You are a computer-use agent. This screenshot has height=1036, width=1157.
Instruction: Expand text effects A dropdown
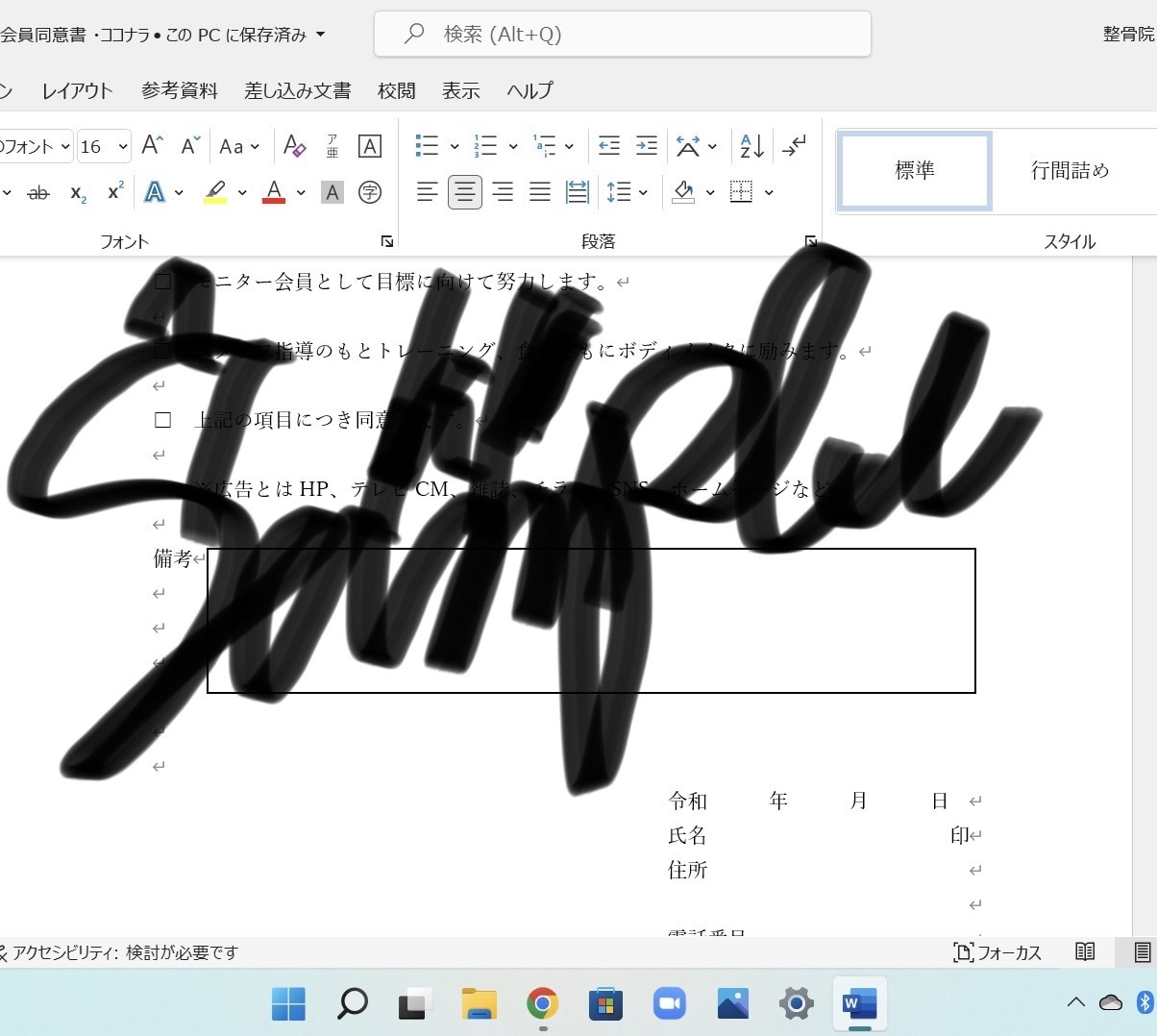point(179,192)
